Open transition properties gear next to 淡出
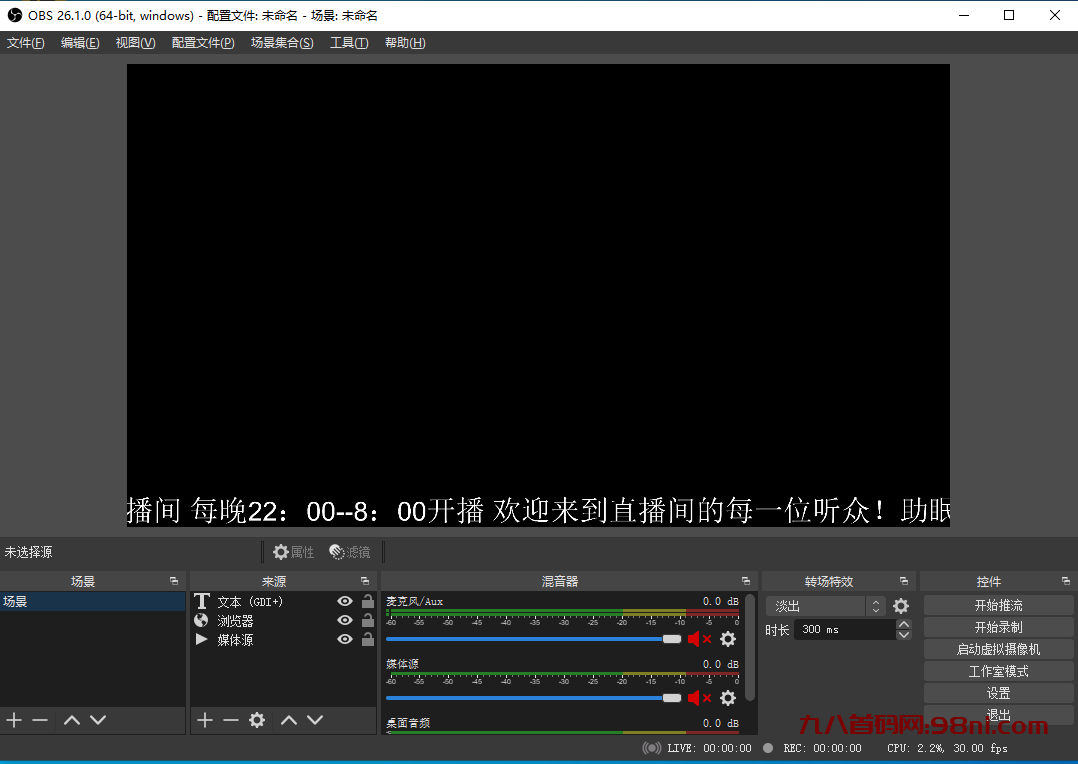The image size is (1078, 764). tap(901, 606)
